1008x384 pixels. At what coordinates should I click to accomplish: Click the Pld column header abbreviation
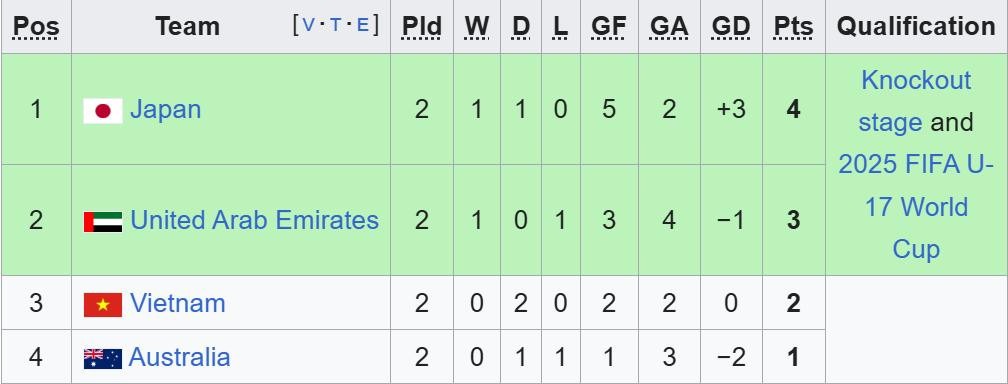tap(422, 26)
